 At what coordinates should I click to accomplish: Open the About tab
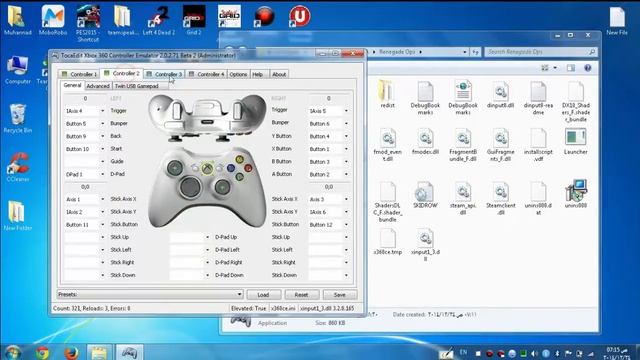click(279, 74)
